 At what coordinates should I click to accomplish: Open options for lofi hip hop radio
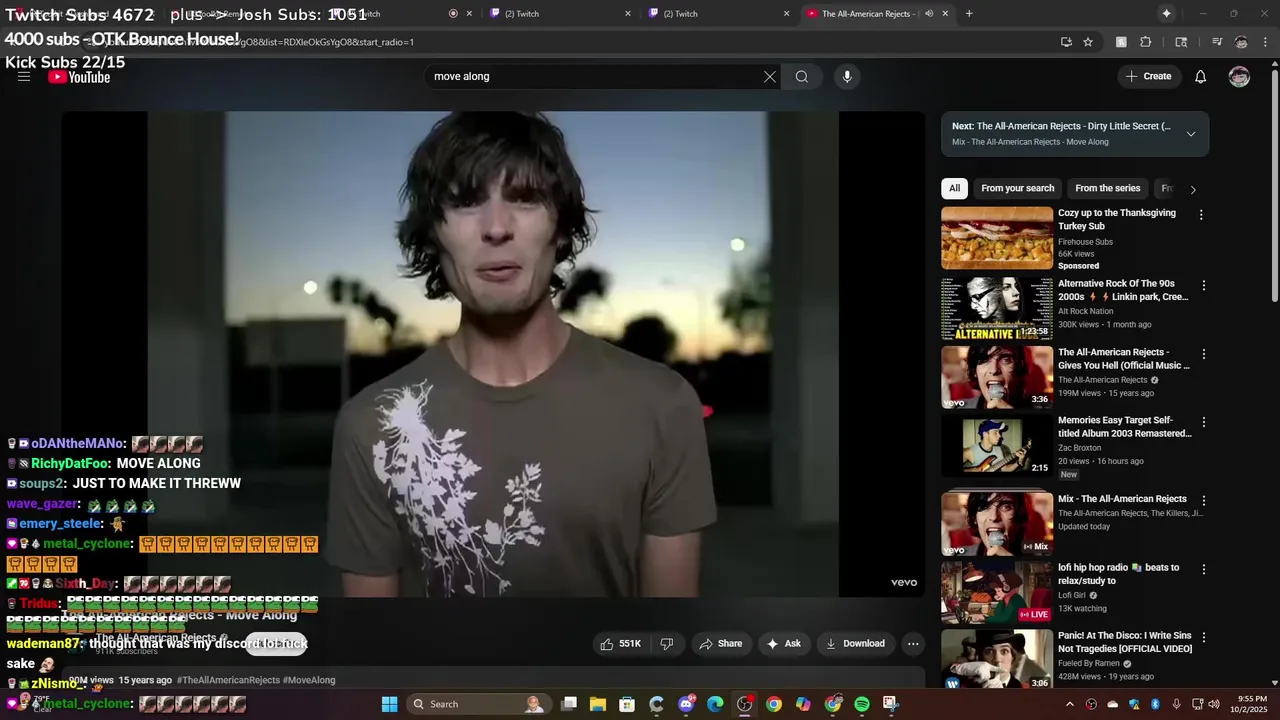pyautogui.click(x=1203, y=569)
